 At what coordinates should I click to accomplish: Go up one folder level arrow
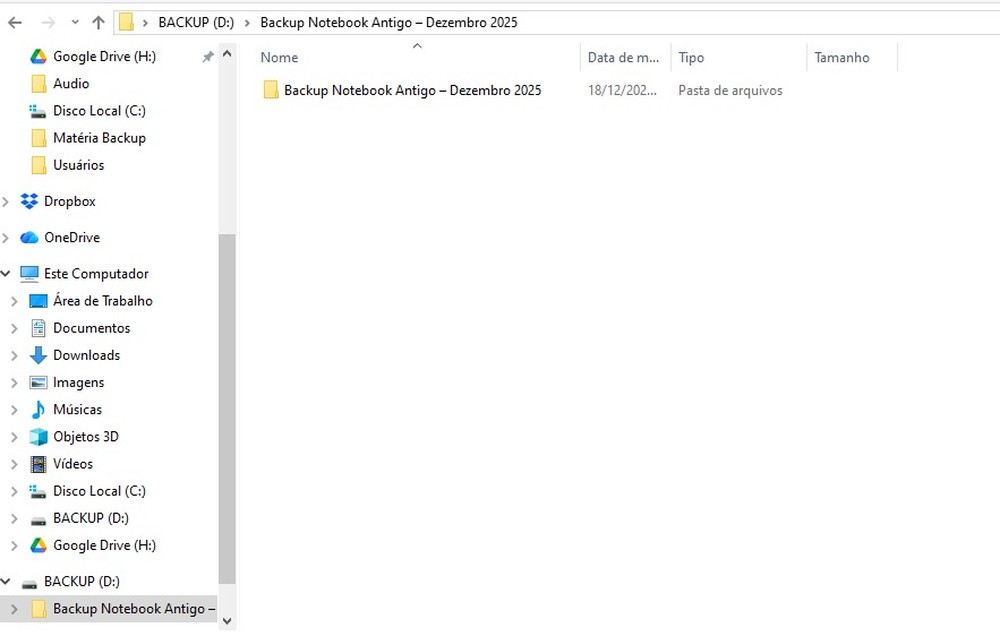coord(98,23)
